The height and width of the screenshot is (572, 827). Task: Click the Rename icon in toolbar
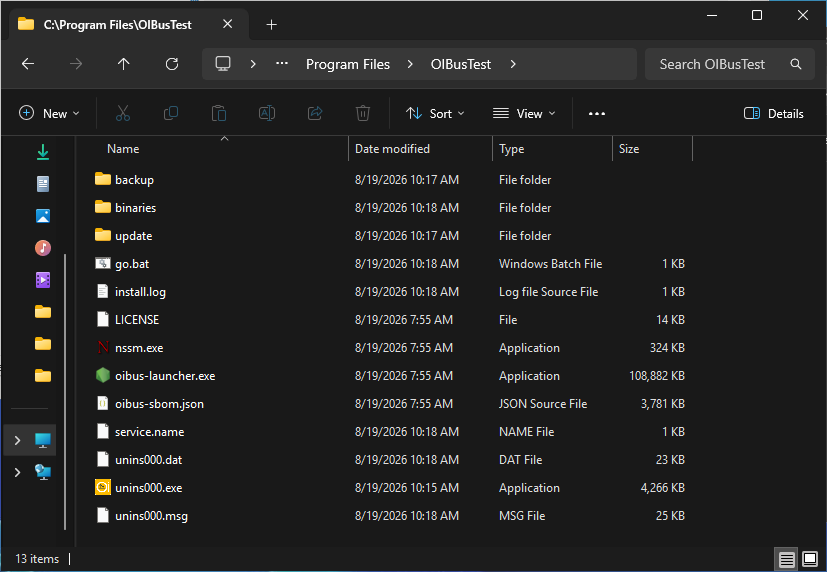267,113
